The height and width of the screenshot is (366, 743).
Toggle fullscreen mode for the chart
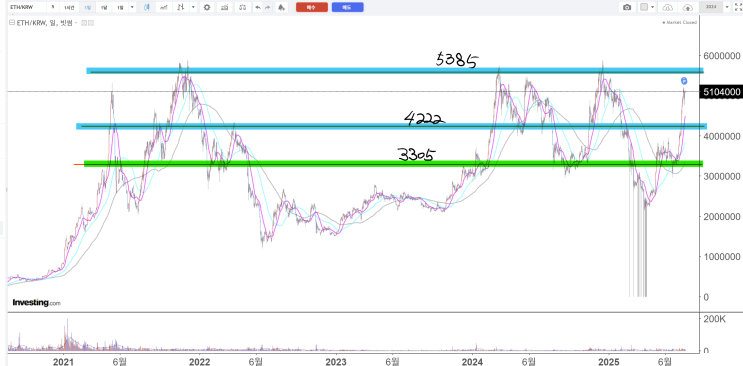tap(737, 7)
